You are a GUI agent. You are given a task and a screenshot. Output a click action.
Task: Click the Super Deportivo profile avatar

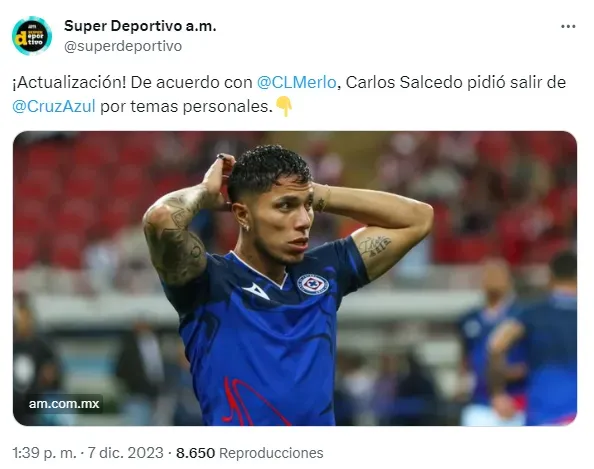coord(32,36)
